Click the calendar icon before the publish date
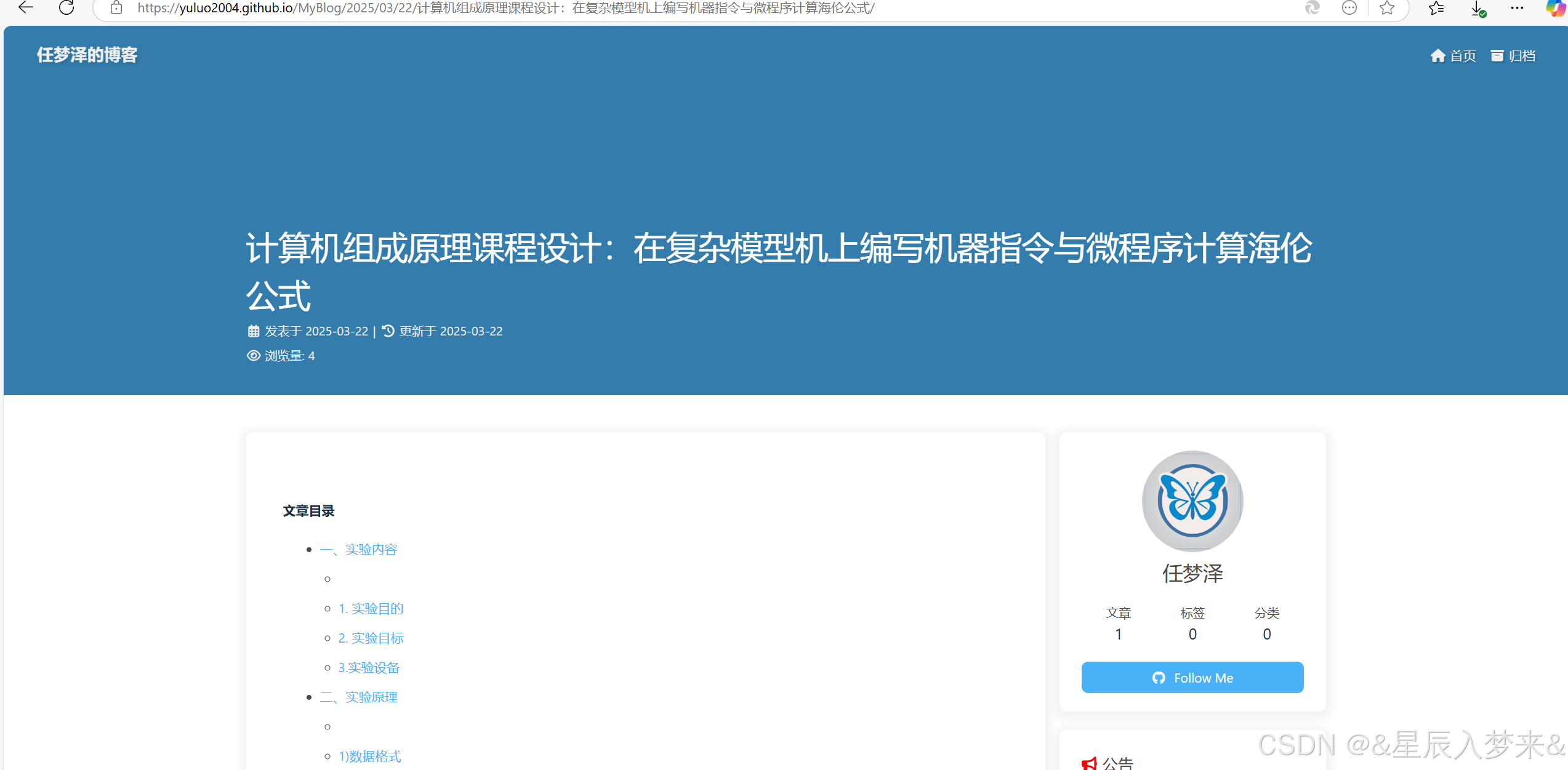 tap(253, 331)
